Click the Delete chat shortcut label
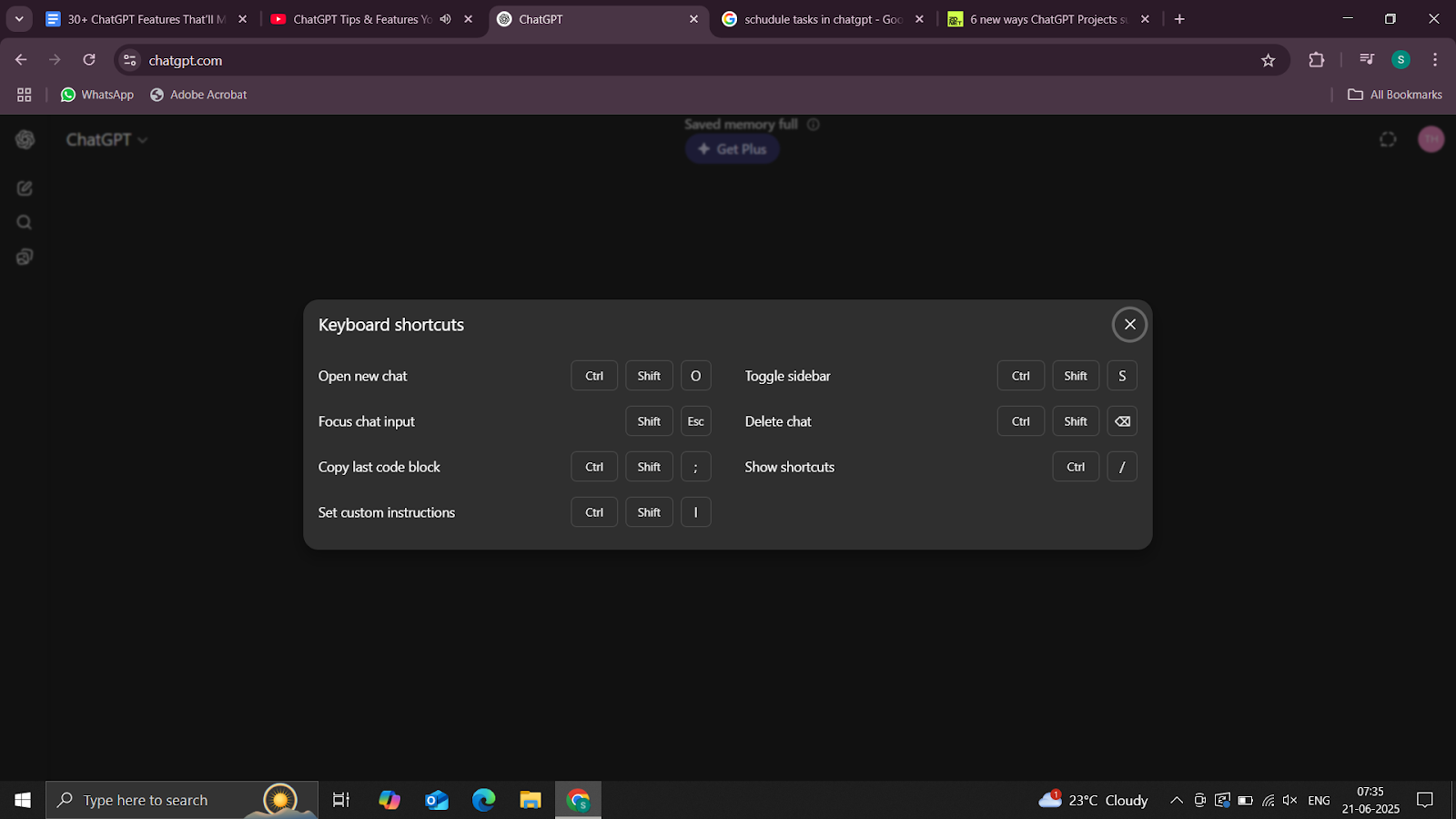Viewport: 1456px width, 819px height. click(x=778, y=421)
